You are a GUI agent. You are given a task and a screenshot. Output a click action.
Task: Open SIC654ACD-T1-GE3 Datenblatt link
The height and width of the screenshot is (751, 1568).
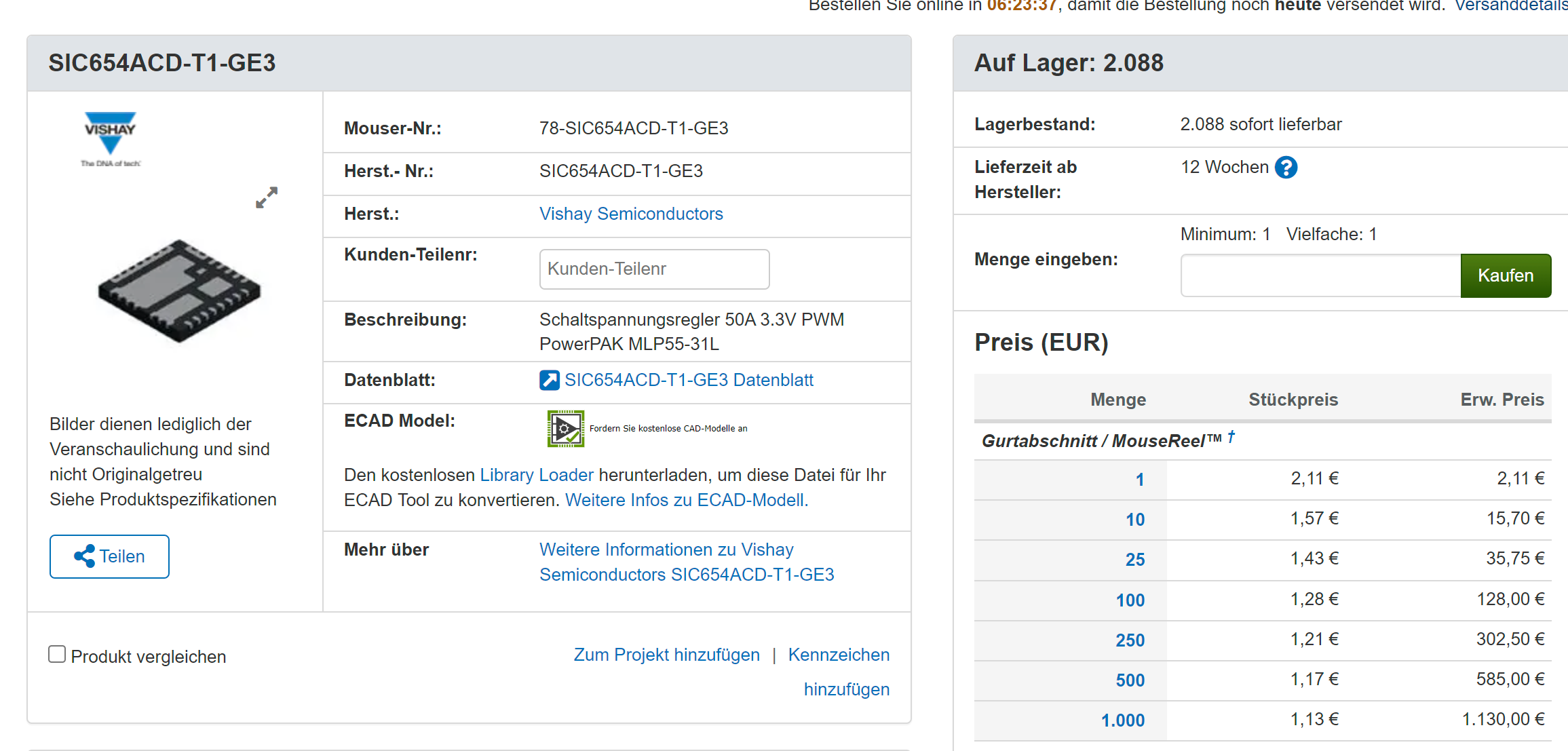(689, 380)
